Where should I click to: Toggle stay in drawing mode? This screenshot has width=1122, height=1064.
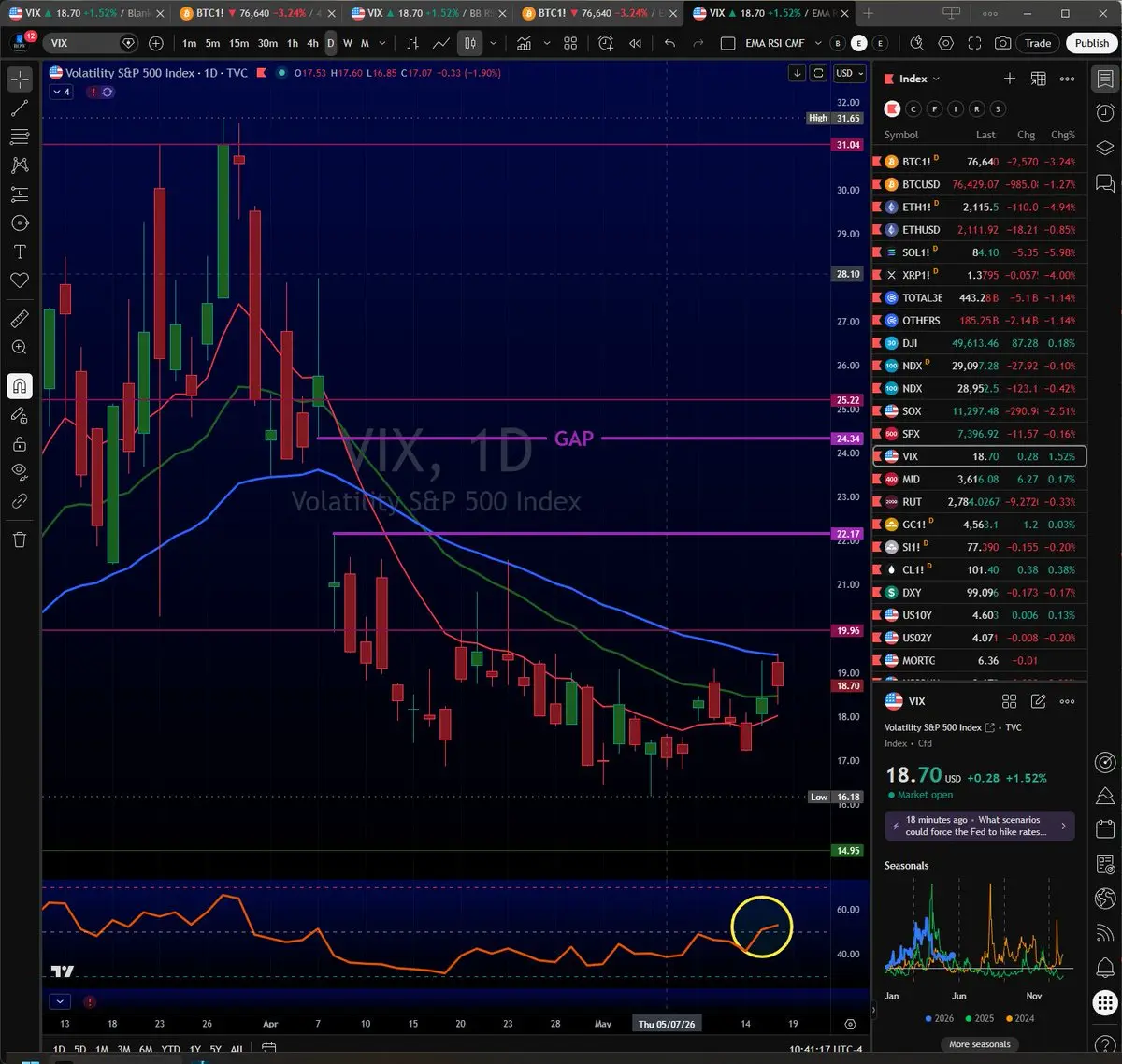[20, 414]
